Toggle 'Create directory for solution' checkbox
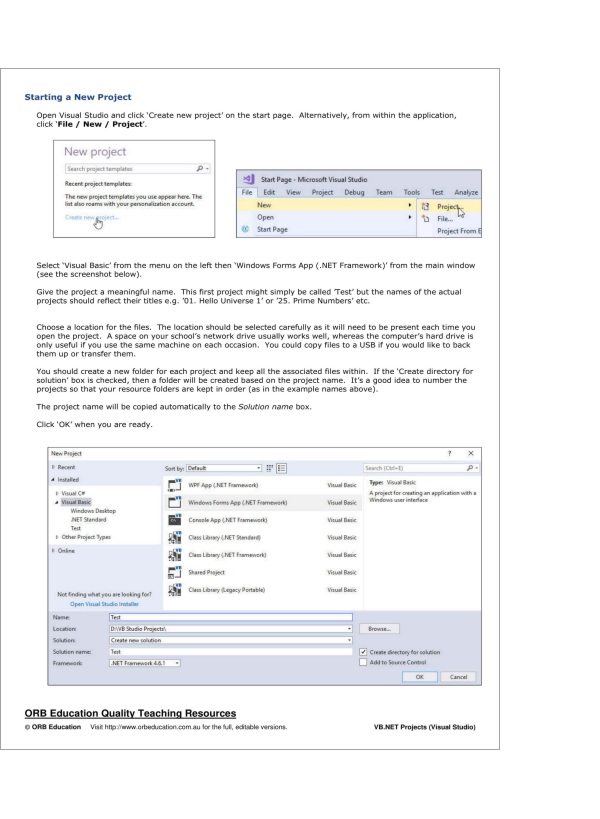This screenshot has width=600, height=819. [363, 651]
